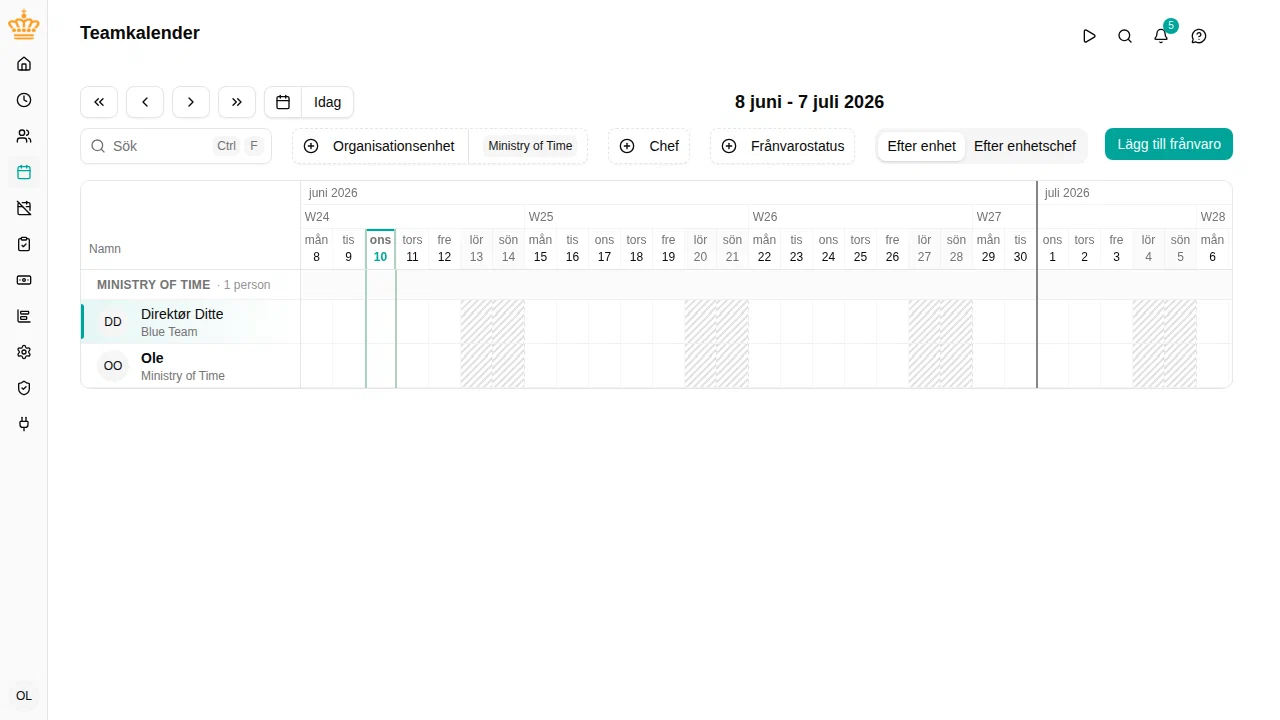
Task: Open the Home icon in sidebar
Action: coord(24,64)
